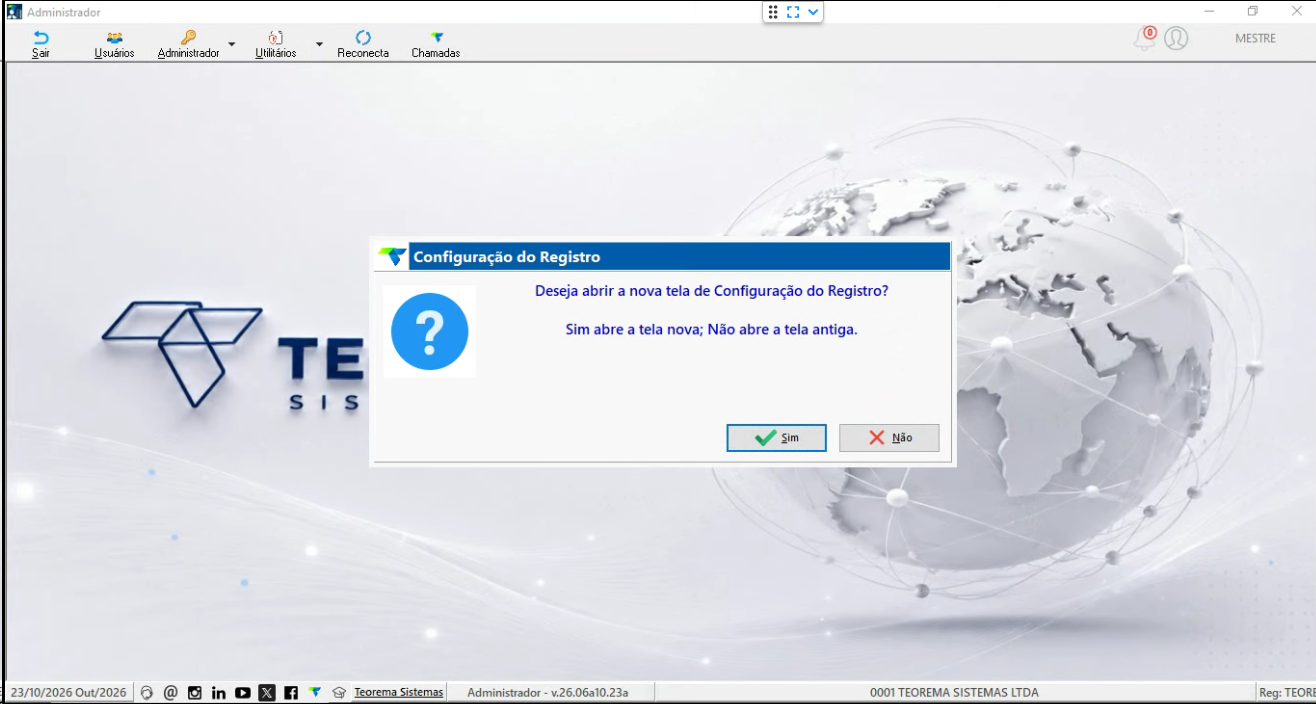Open the notifications bell icon
Screen dimensions: 1316x704
[x=1144, y=38]
